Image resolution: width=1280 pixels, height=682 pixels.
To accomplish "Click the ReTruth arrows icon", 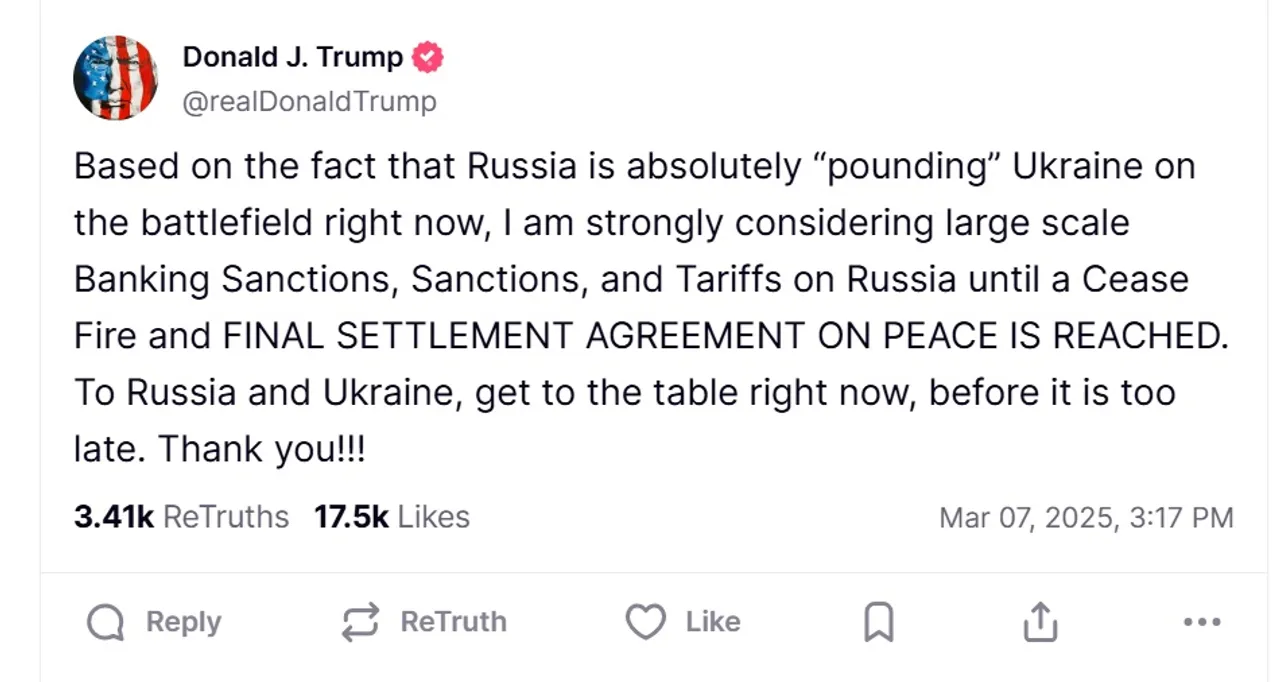I will pyautogui.click(x=360, y=622).
